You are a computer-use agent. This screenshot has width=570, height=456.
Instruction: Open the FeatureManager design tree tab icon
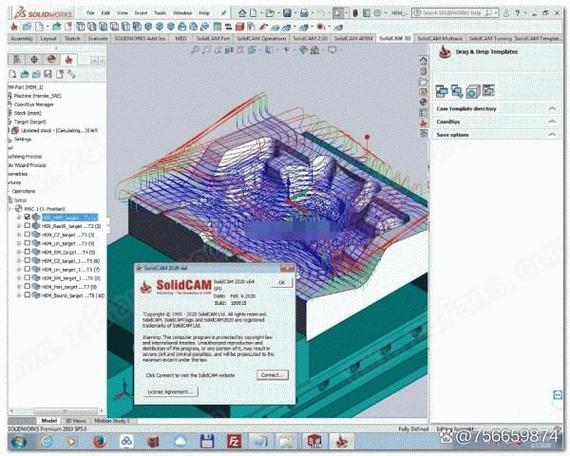click(17, 59)
